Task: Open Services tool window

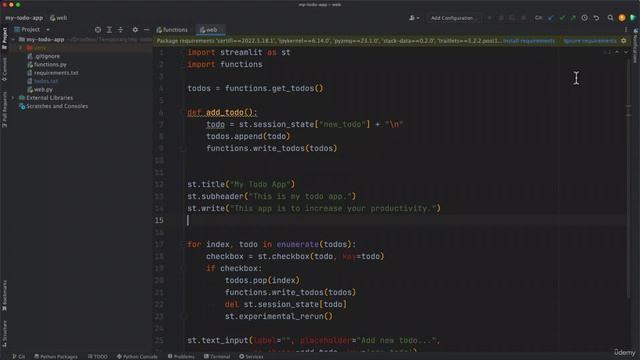Action: point(251,356)
